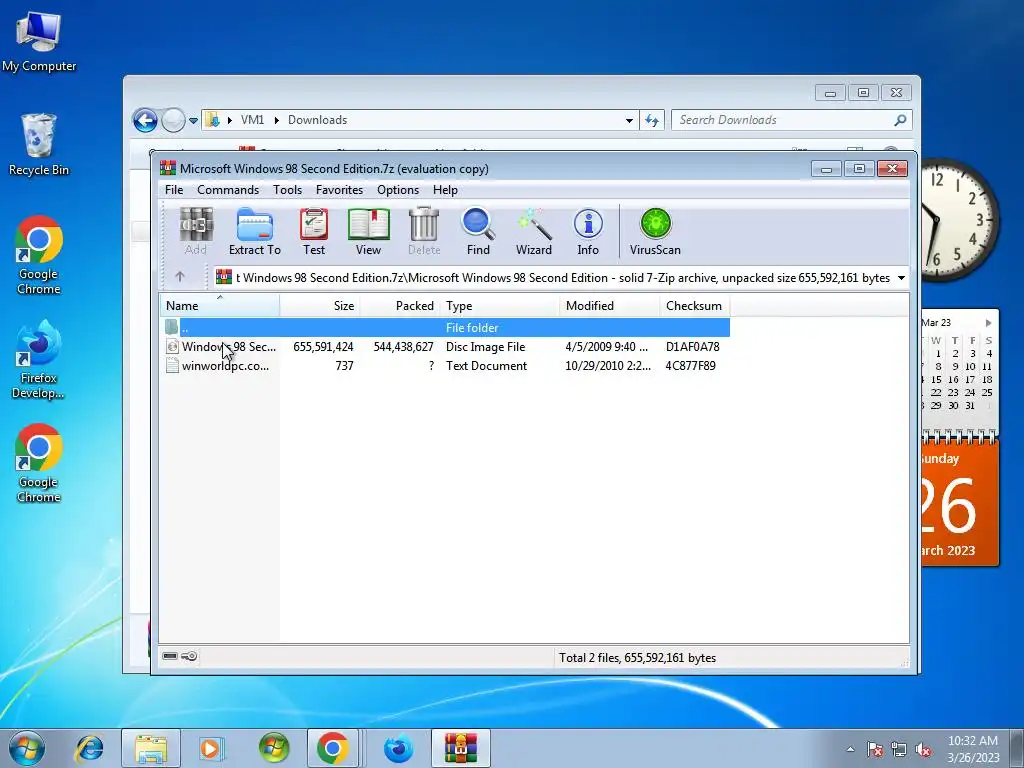Expand Explorer address bar history dropdown
The image size is (1024, 768).
629,120
